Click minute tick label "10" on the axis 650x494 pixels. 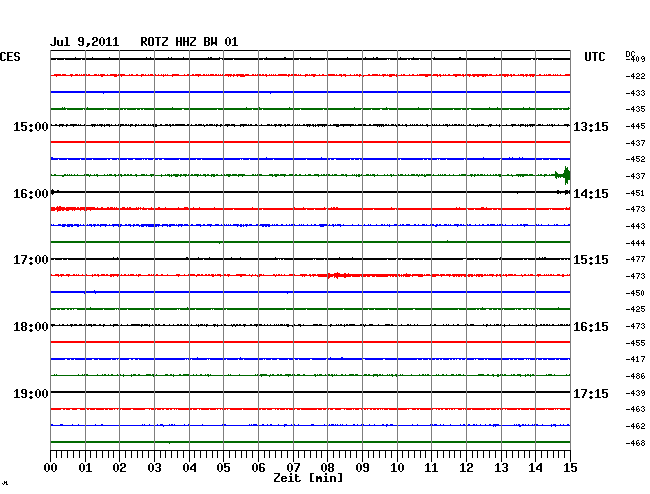[397, 467]
